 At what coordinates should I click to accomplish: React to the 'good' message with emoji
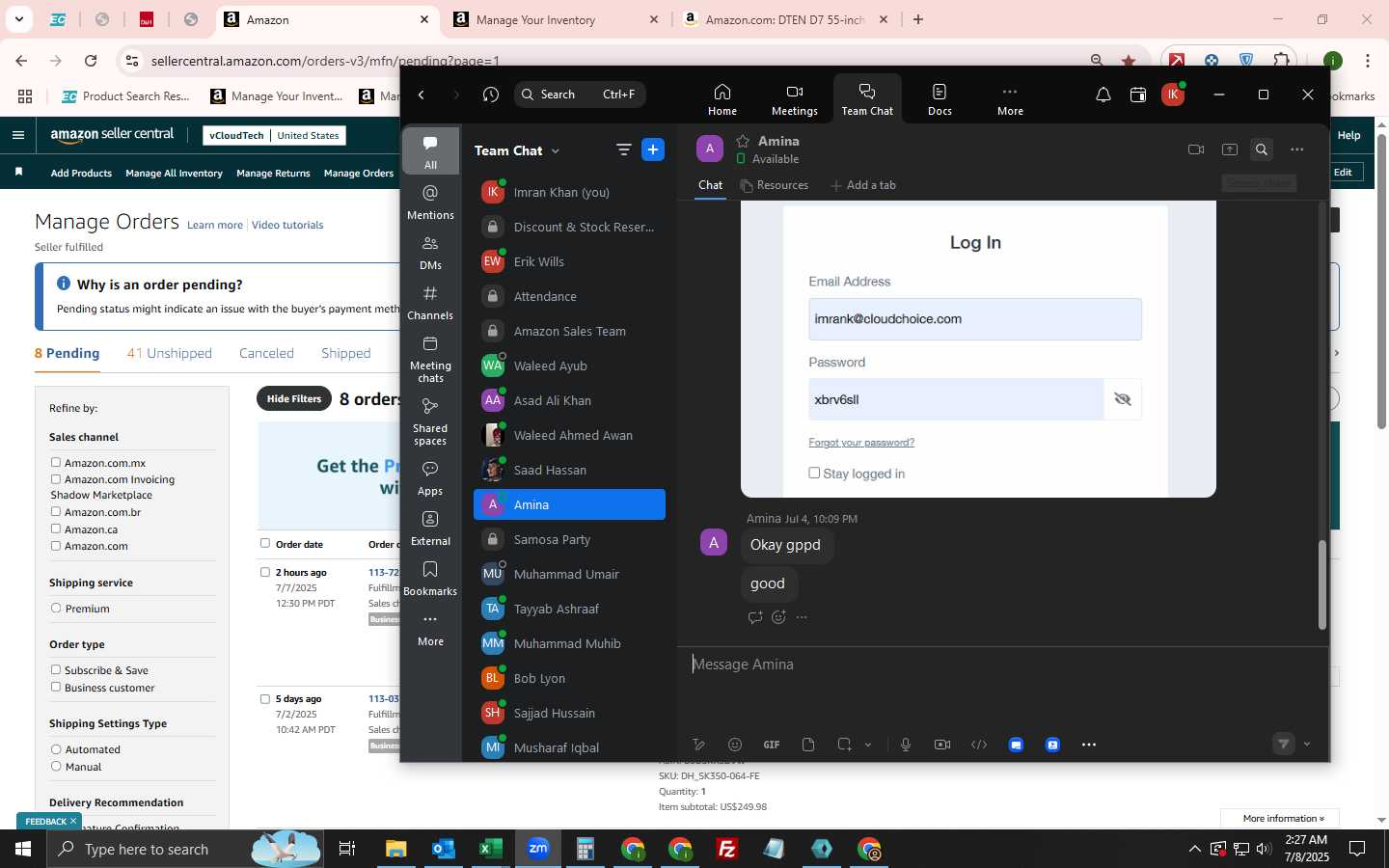click(x=779, y=617)
